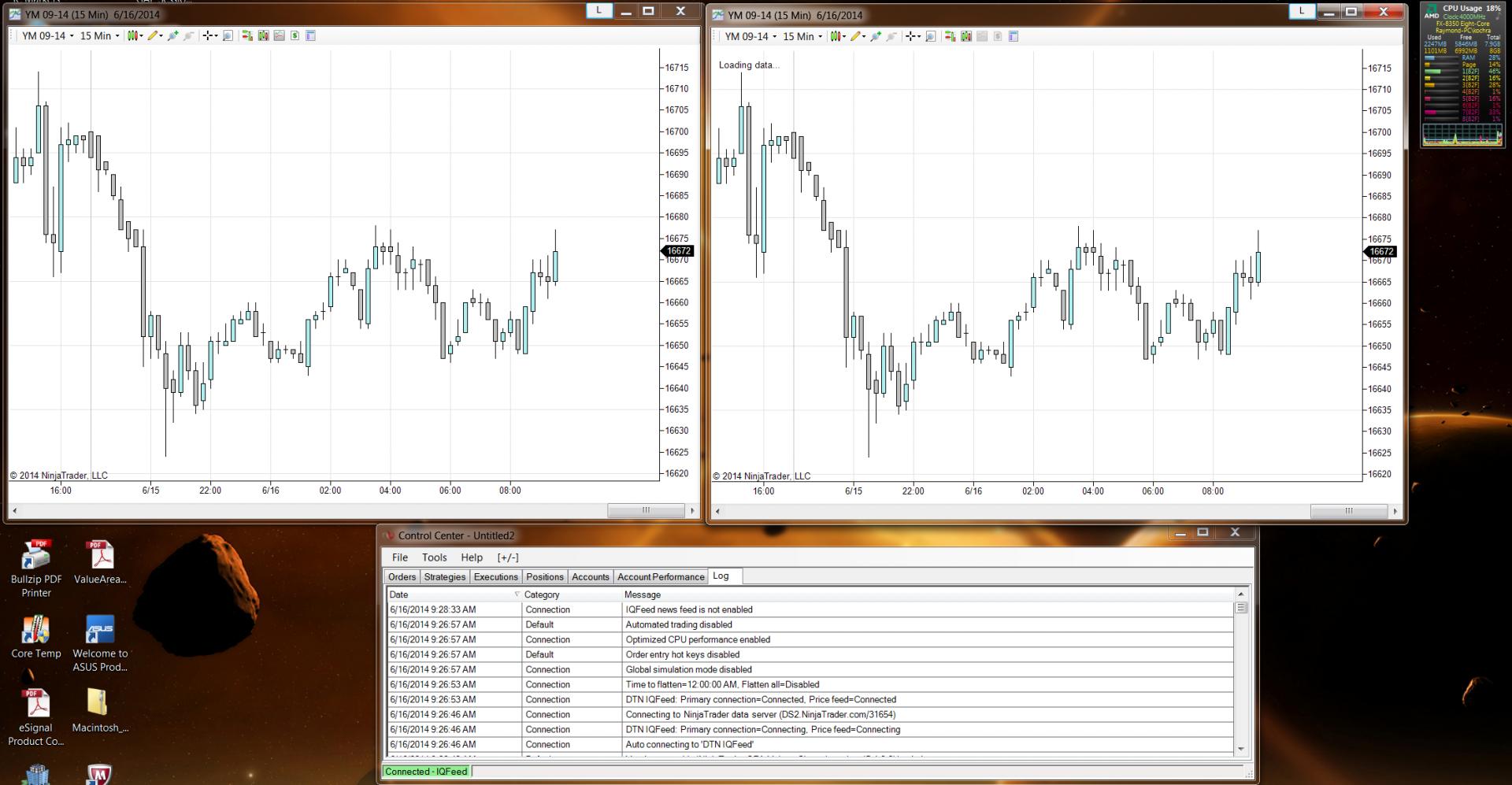Image resolution: width=1512 pixels, height=785 pixels.
Task: Click the L link button on right chart title bar
Action: (1302, 11)
